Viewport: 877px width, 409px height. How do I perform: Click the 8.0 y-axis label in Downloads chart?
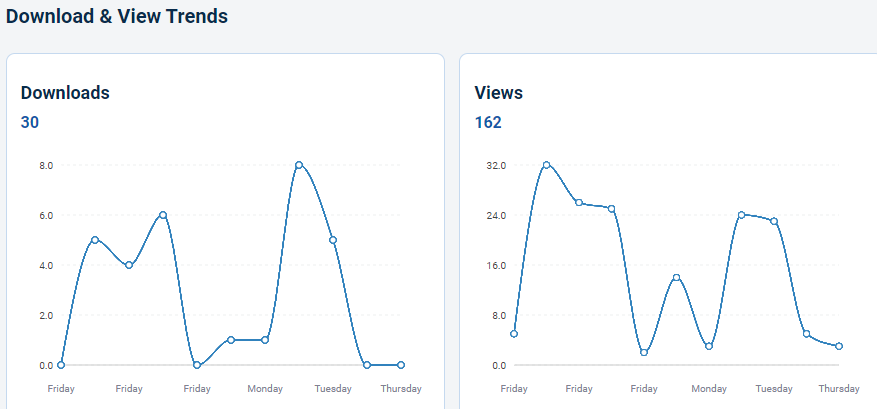click(x=46, y=165)
